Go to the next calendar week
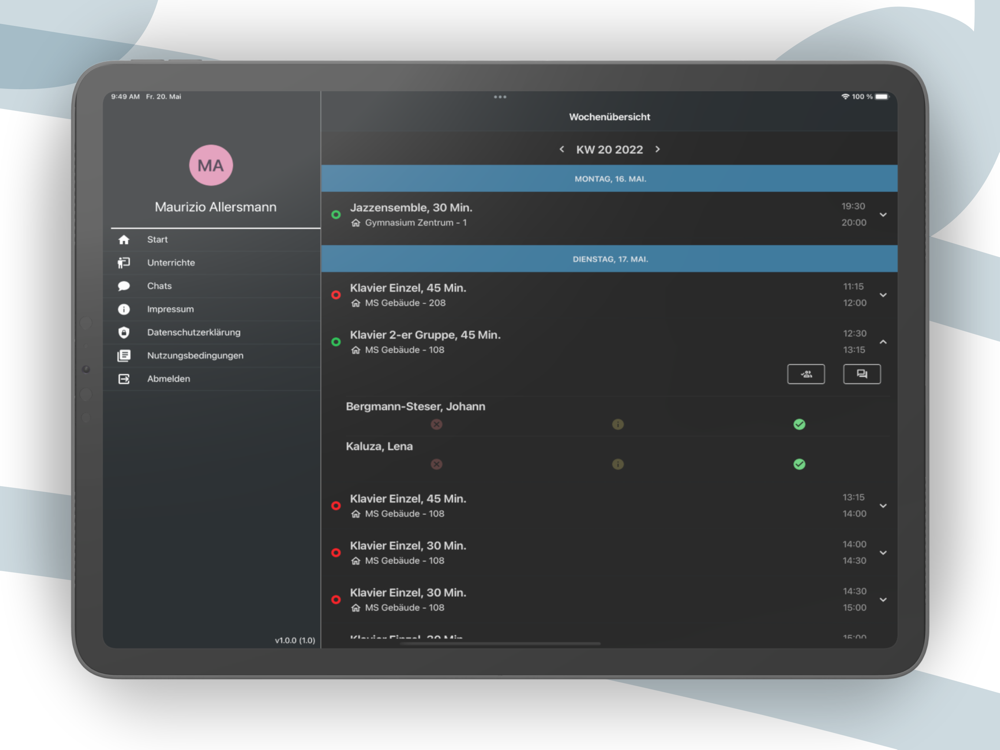The image size is (1000, 750). pos(657,150)
